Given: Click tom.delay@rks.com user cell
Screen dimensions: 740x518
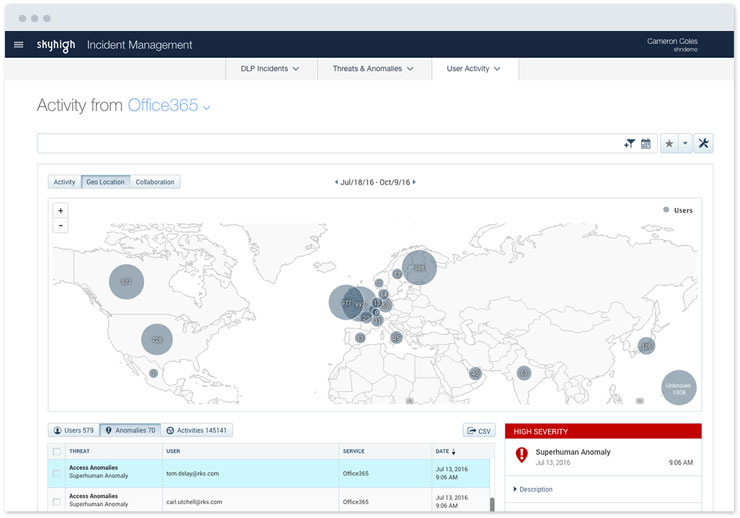Looking at the screenshot, I should point(193,473).
